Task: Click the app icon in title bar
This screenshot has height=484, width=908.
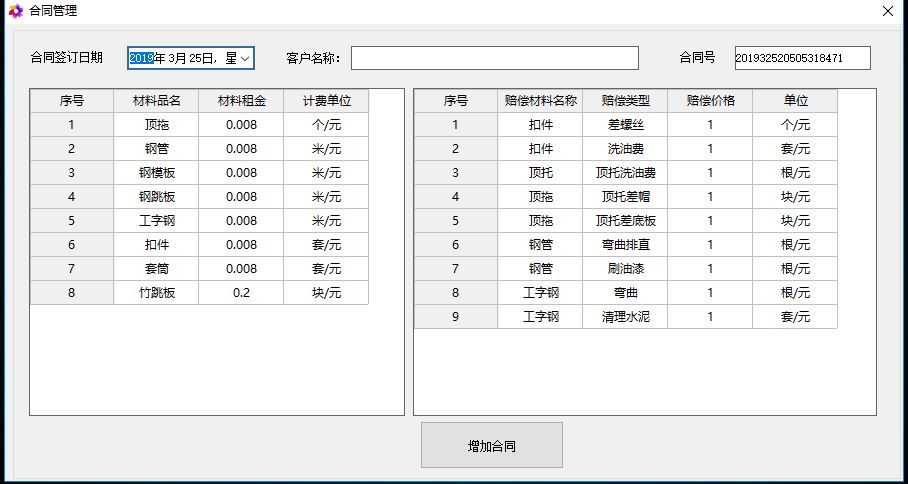Action: point(15,11)
